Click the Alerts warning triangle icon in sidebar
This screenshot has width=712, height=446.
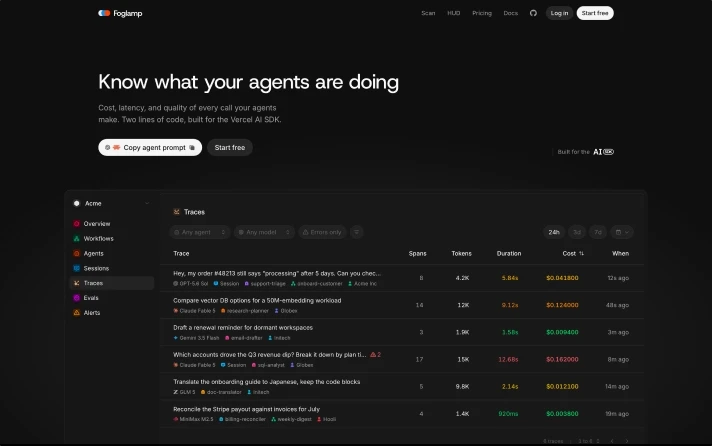[76, 312]
